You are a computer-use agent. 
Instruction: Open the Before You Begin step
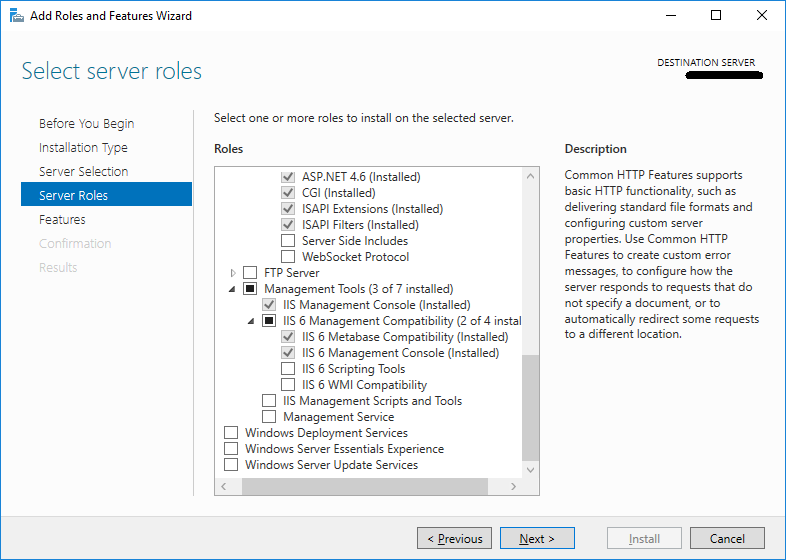click(x=86, y=123)
